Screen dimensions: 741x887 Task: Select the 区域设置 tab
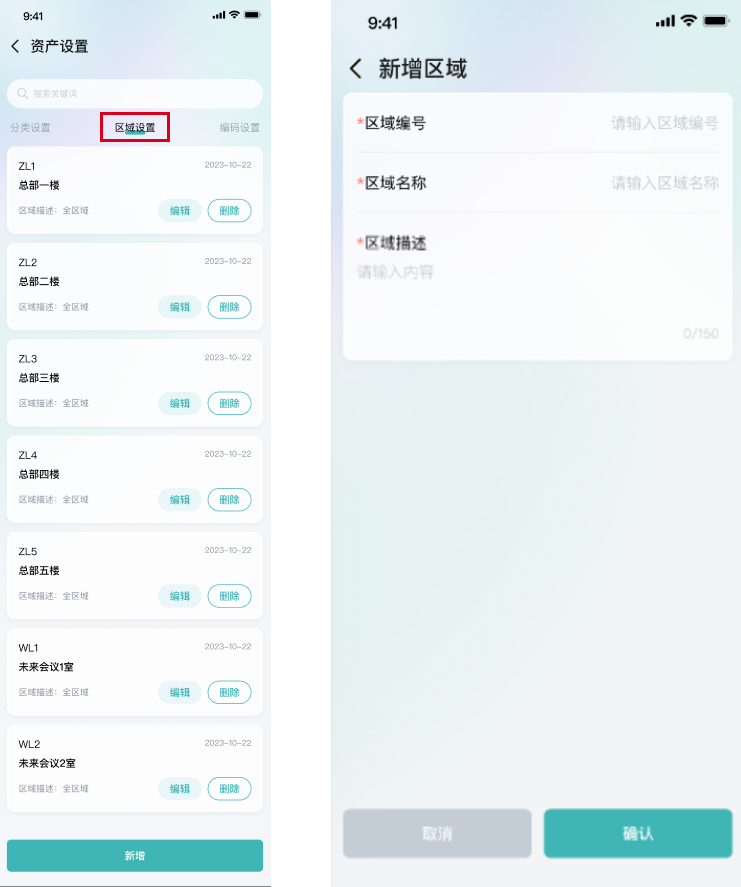coord(135,127)
